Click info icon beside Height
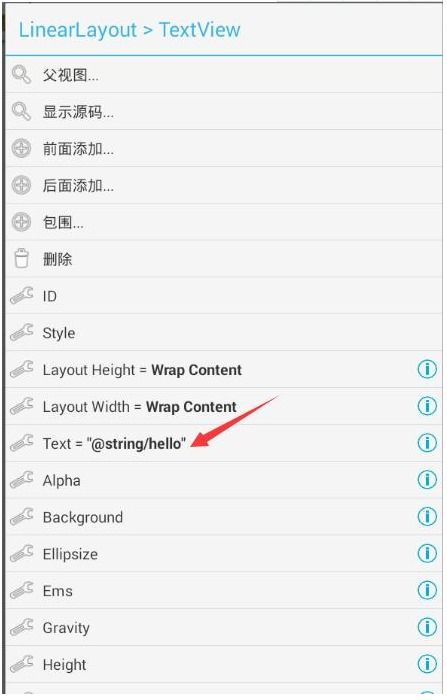 pos(427,664)
